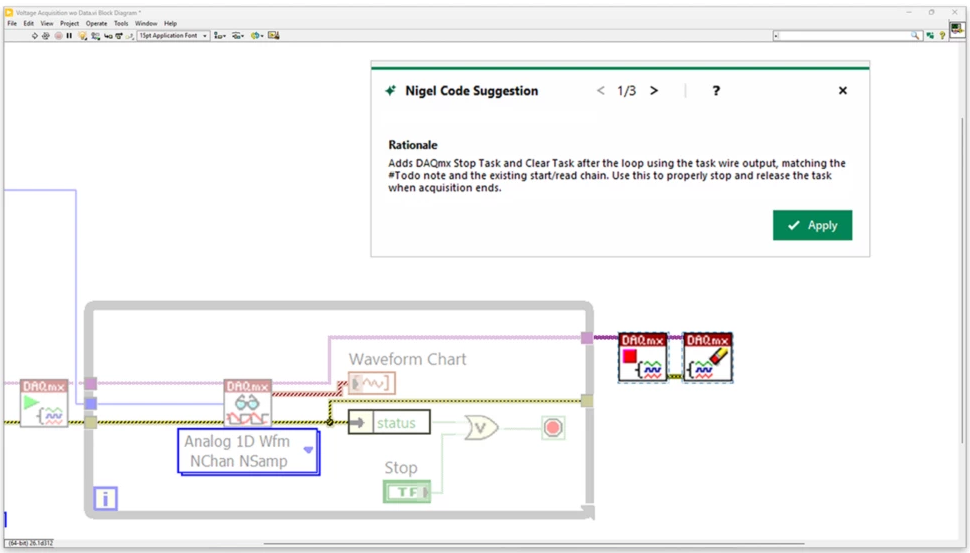This screenshot has width=970, height=553.
Task: Click the suggestion counter 1/3
Action: (627, 91)
